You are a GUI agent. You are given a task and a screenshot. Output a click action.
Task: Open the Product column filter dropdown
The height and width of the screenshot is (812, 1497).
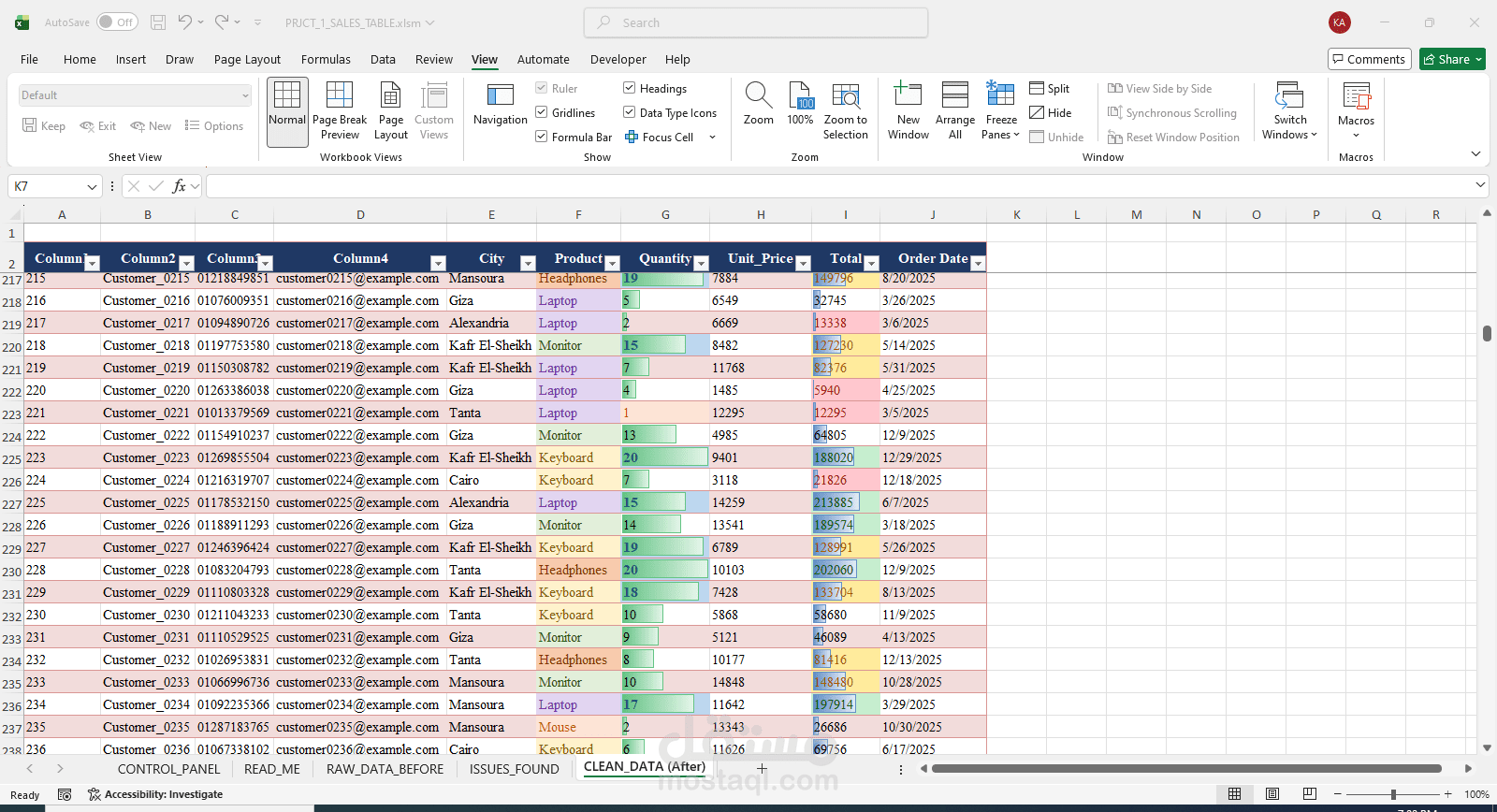point(613,264)
